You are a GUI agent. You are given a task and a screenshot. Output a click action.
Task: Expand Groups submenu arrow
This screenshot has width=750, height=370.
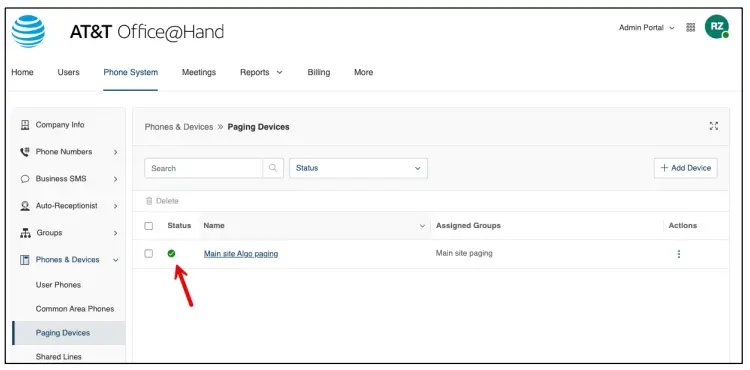(x=115, y=233)
